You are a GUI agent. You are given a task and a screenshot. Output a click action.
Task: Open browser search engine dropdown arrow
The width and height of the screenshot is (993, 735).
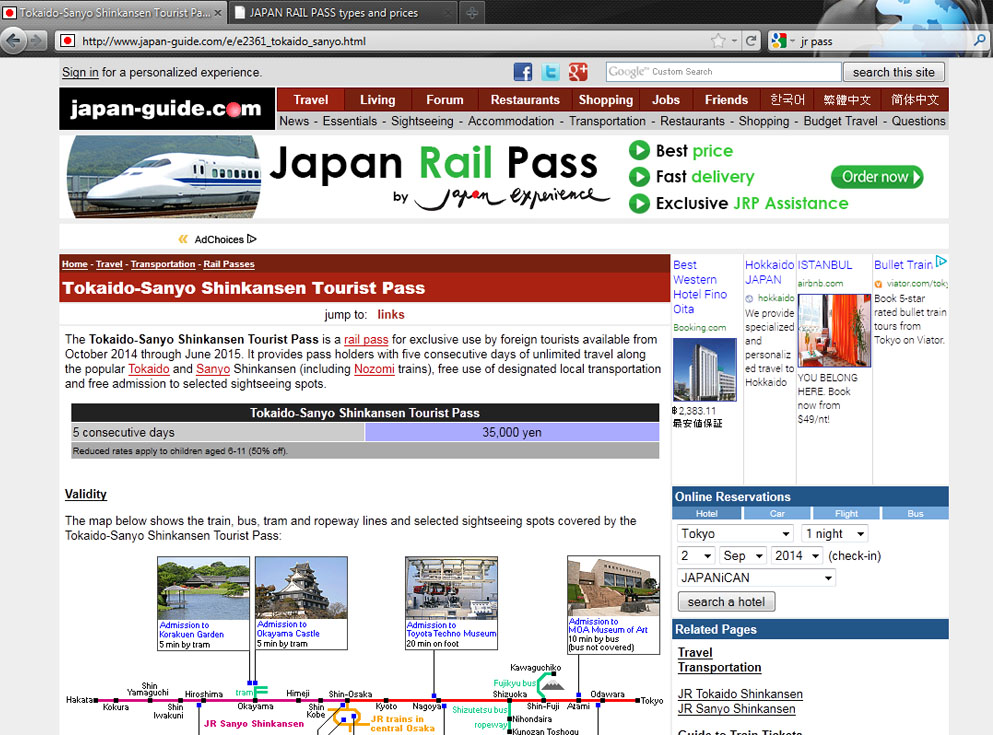click(792, 41)
